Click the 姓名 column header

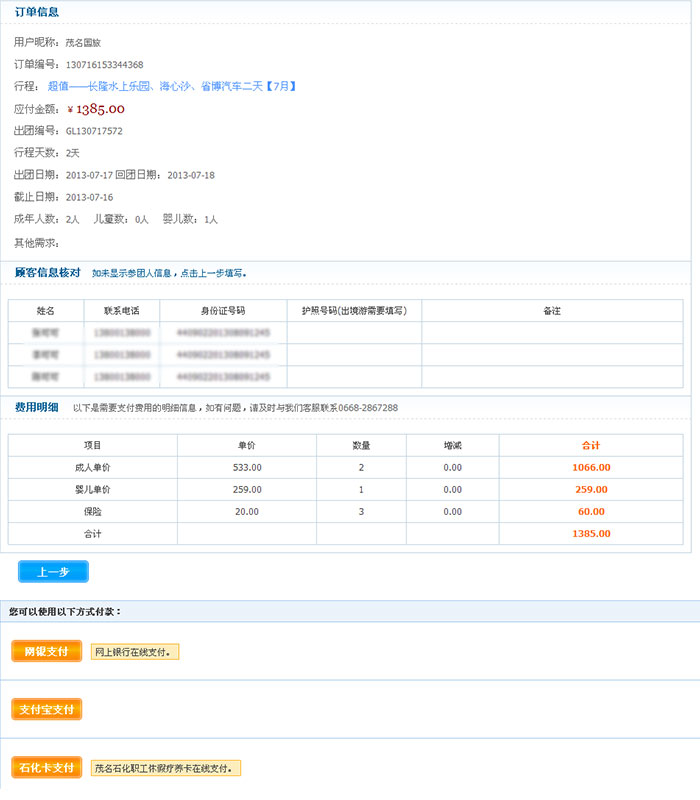[x=46, y=311]
